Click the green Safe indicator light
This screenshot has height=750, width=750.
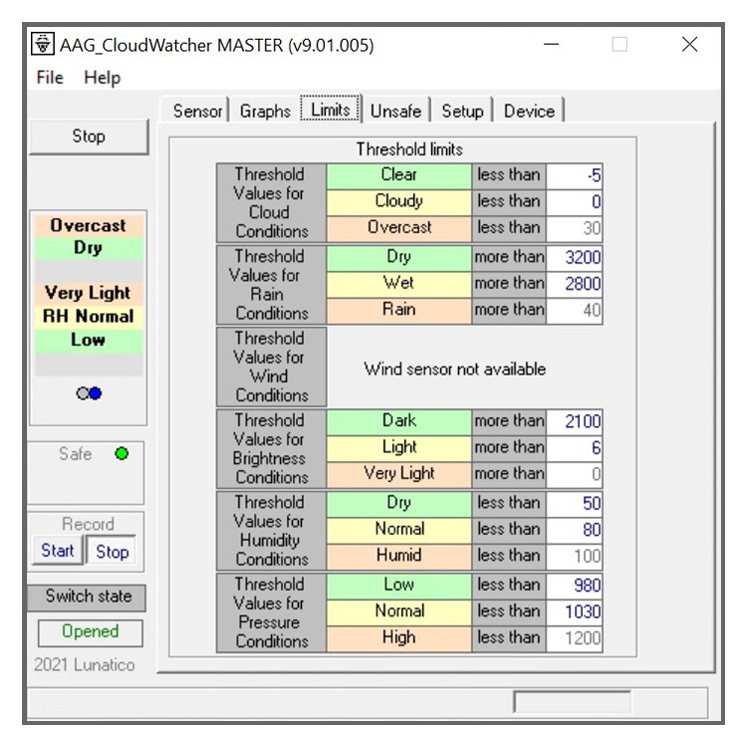point(122,453)
